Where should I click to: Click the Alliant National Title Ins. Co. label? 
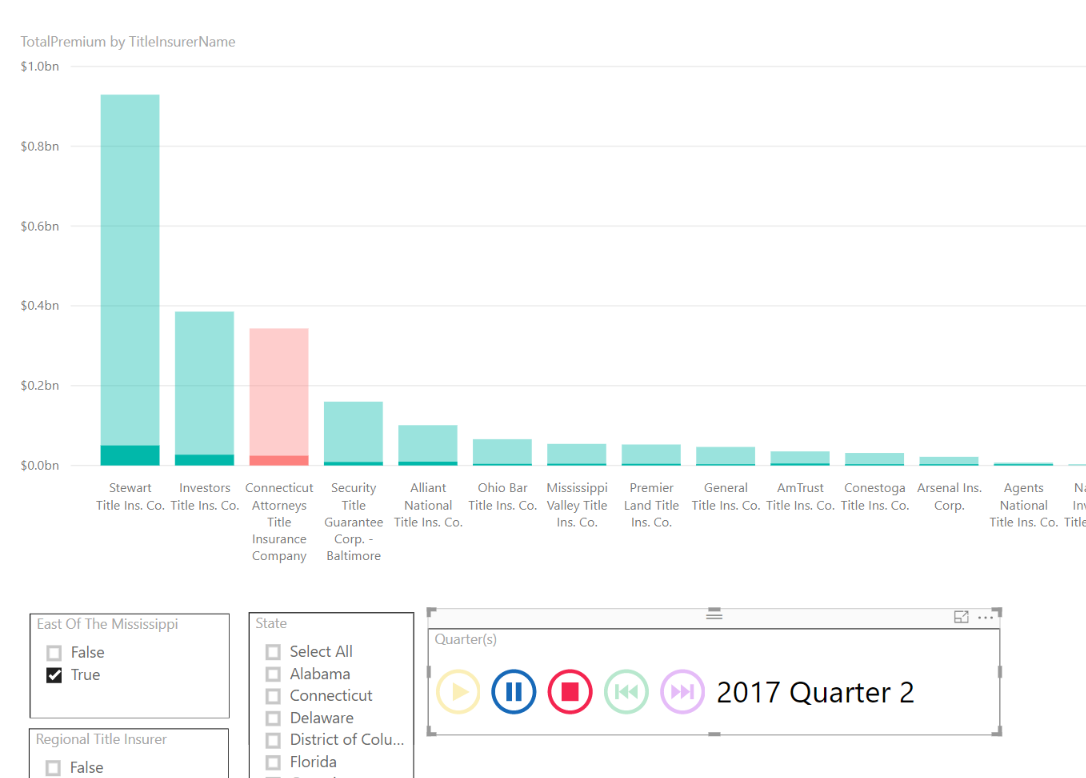[428, 505]
